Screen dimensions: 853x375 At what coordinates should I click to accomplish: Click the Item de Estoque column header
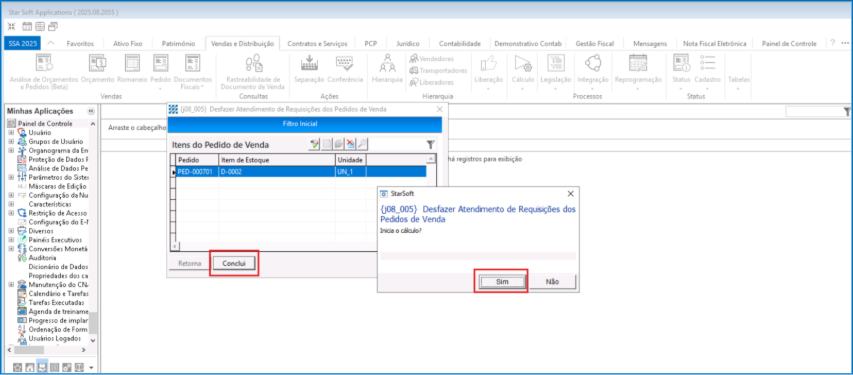click(x=277, y=160)
